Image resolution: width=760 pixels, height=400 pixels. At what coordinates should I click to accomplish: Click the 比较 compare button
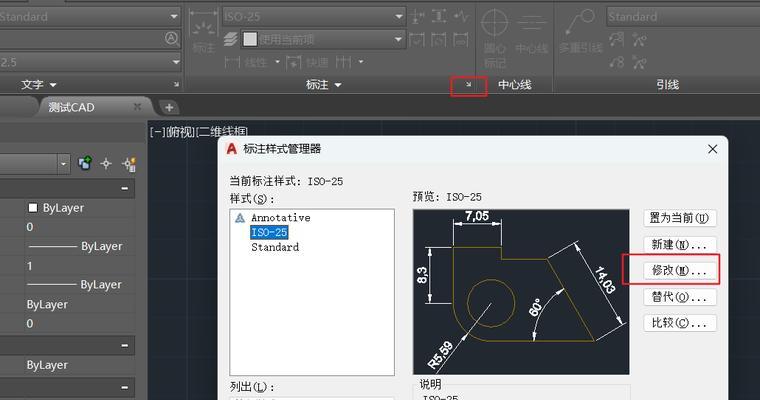[x=680, y=323]
